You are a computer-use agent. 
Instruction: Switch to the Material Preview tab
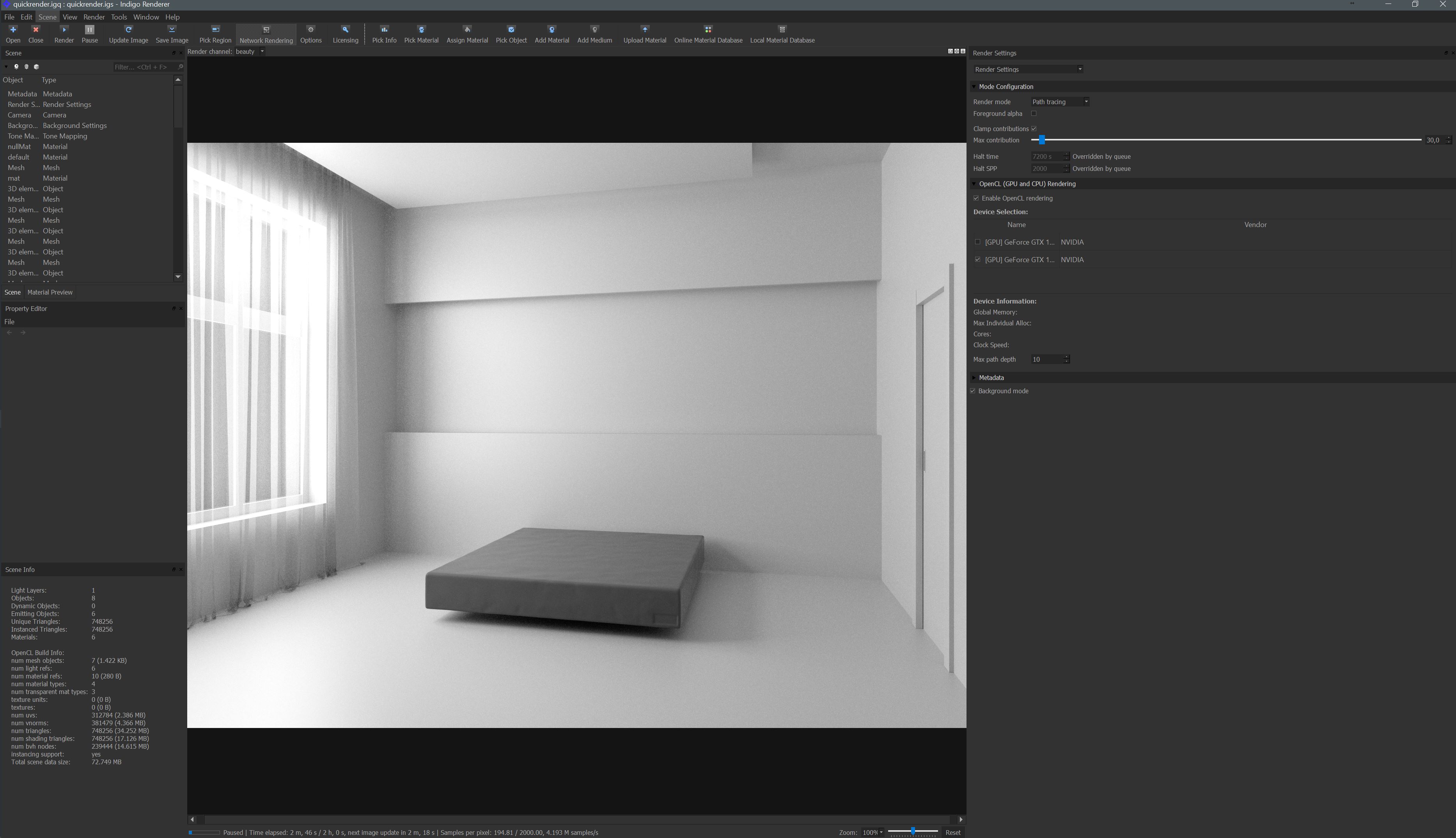tap(50, 292)
